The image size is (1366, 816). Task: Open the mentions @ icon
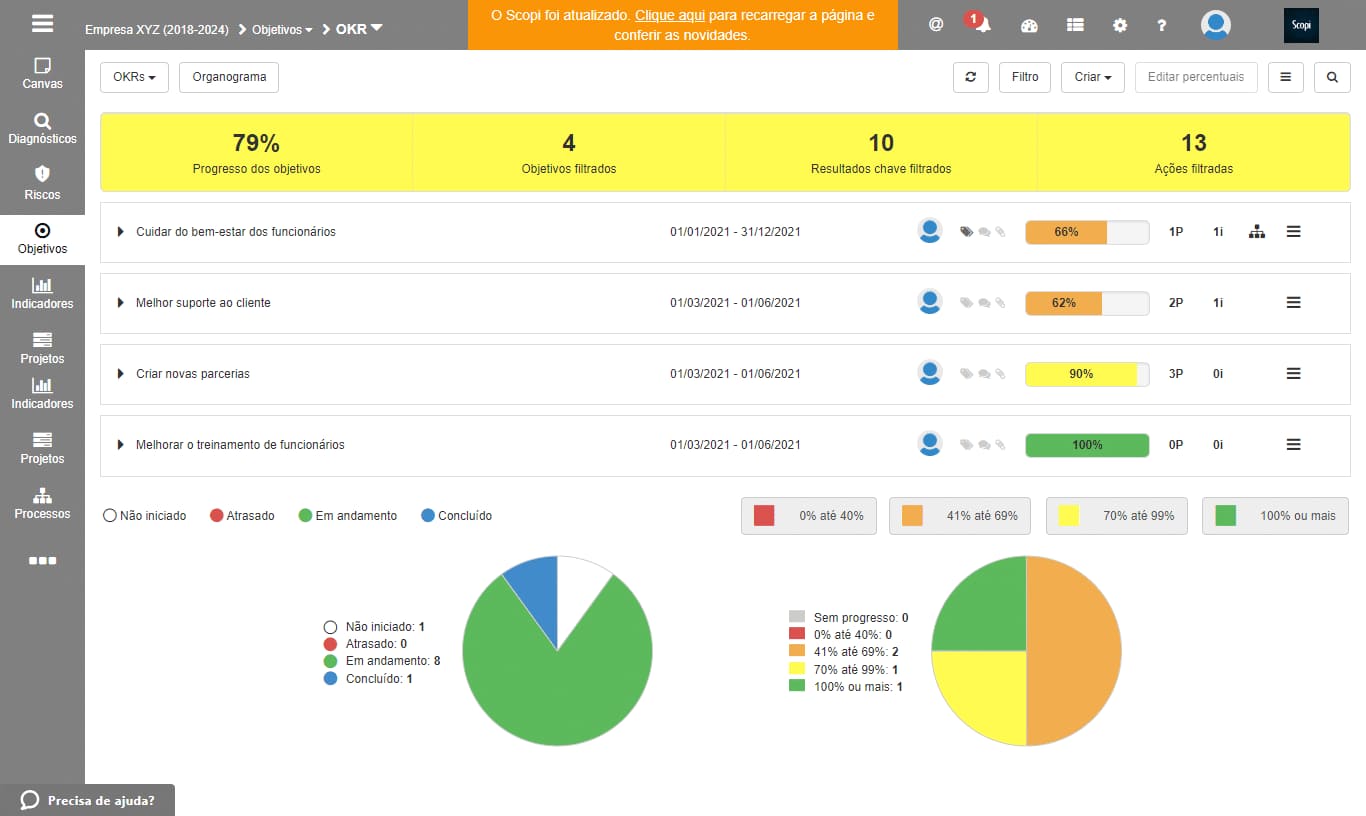(x=936, y=25)
